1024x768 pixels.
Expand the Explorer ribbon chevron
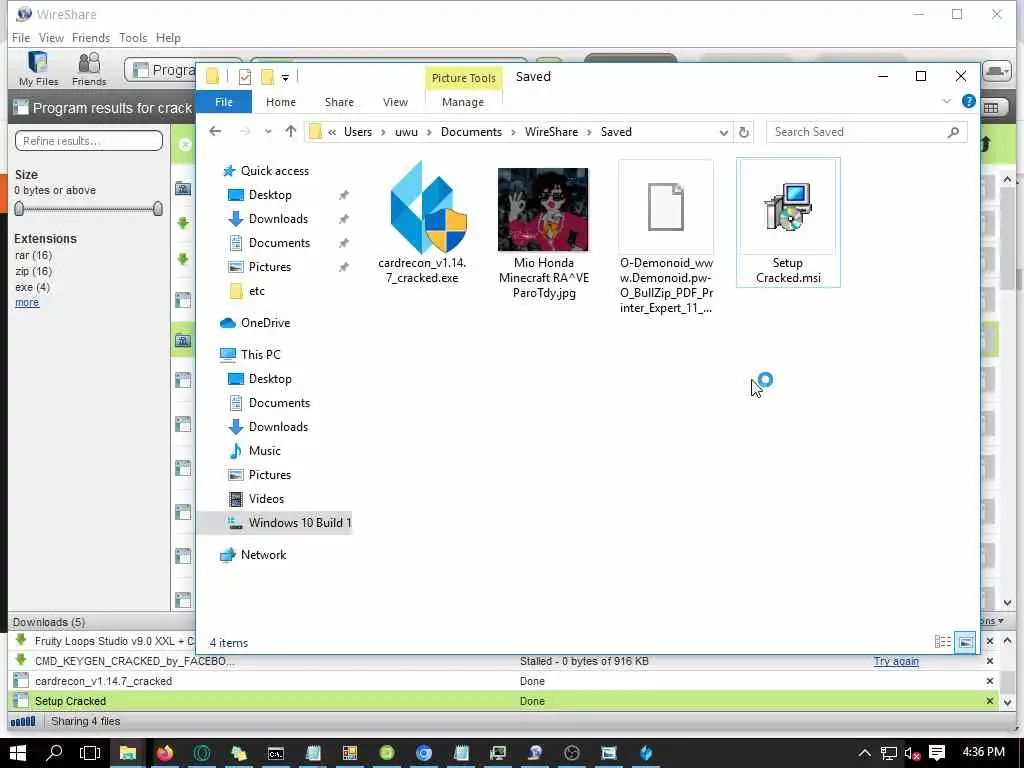coord(946,101)
